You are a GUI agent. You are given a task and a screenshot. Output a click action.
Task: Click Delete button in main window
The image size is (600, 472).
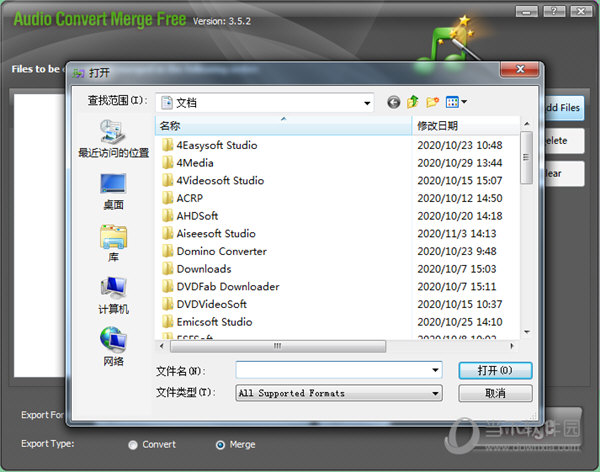point(564,140)
